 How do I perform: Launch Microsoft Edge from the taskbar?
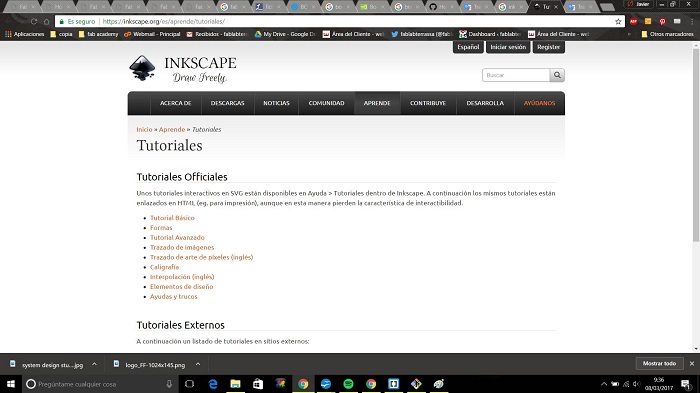point(213,384)
